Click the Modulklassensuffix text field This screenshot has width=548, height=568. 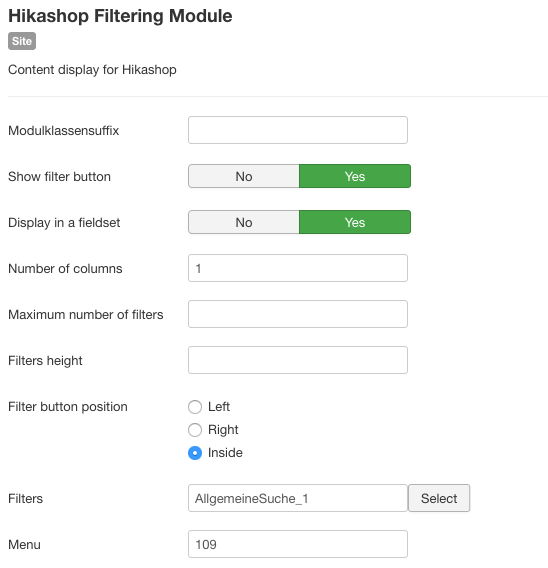click(298, 130)
